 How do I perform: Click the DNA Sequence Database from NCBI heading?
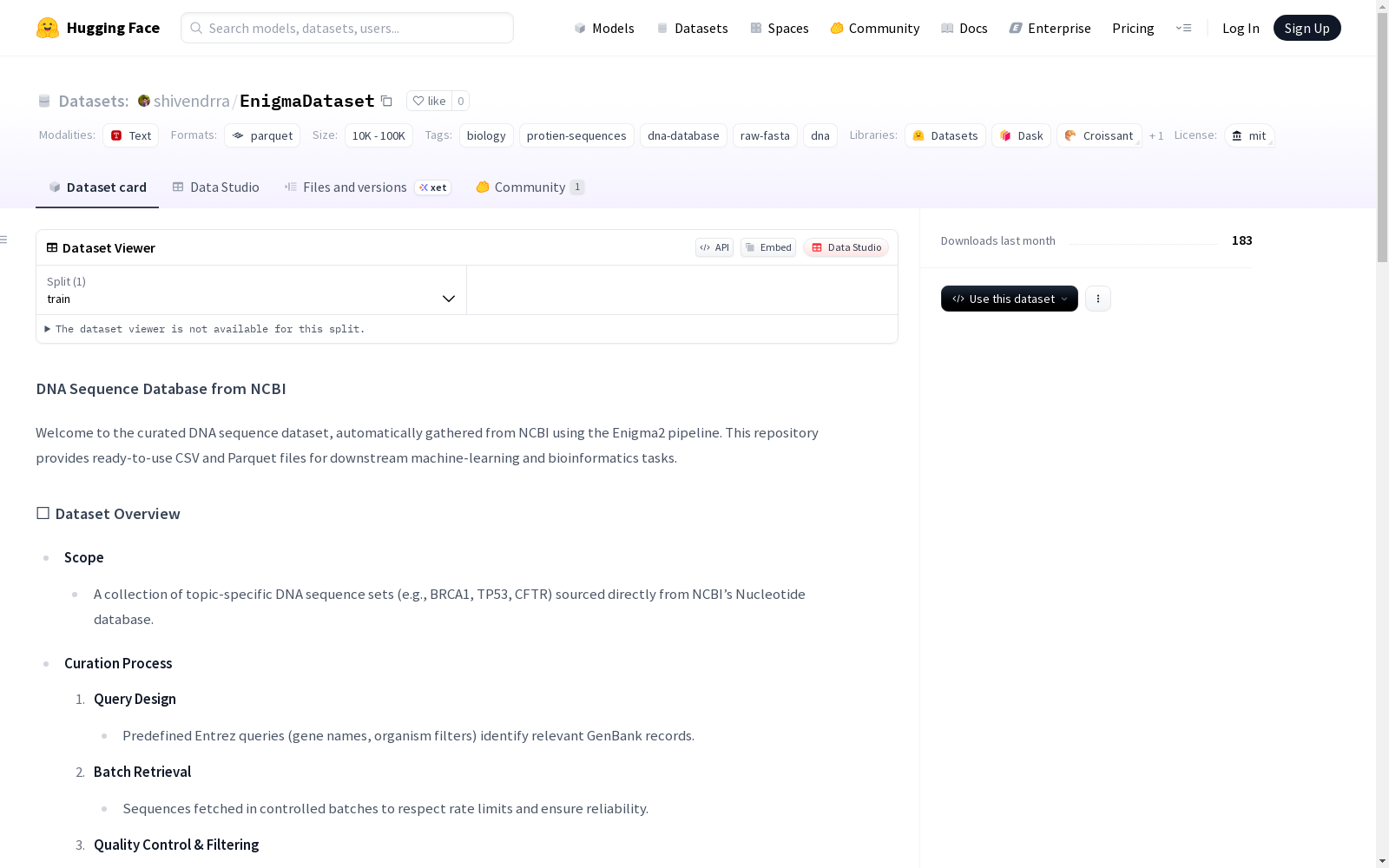[x=161, y=389]
